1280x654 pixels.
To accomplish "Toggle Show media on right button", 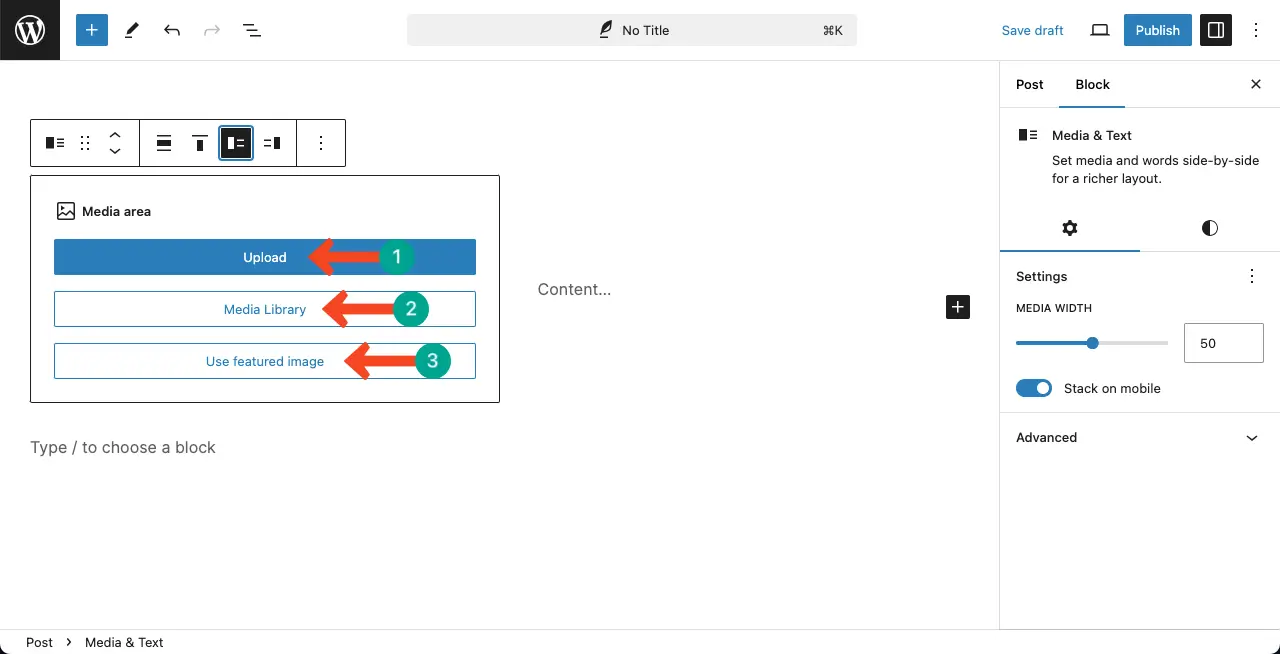I will (x=272, y=143).
